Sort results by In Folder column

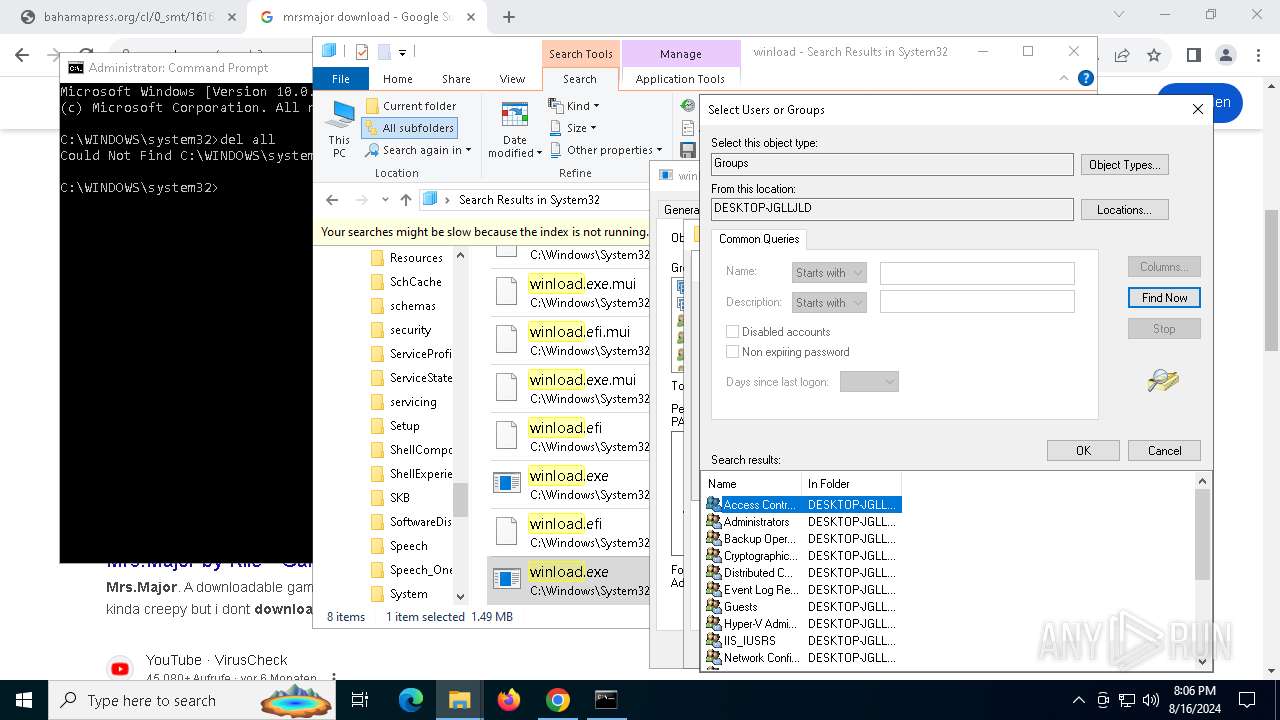point(852,484)
